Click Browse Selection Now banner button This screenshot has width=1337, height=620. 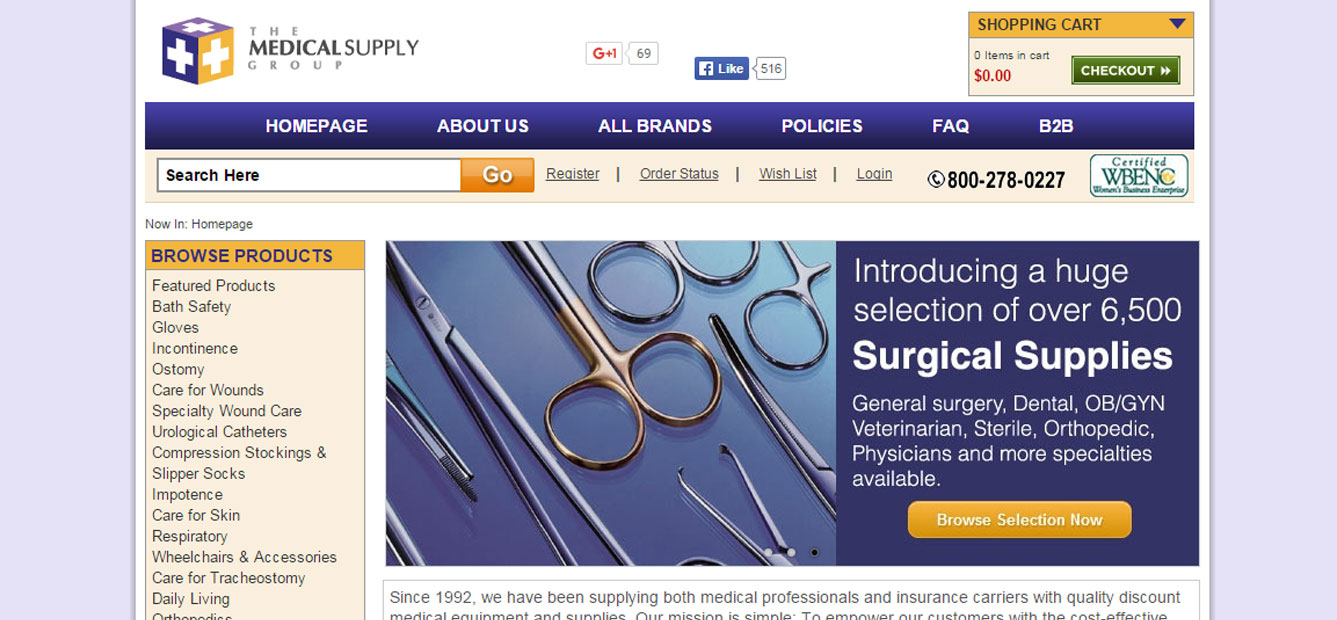1019,520
